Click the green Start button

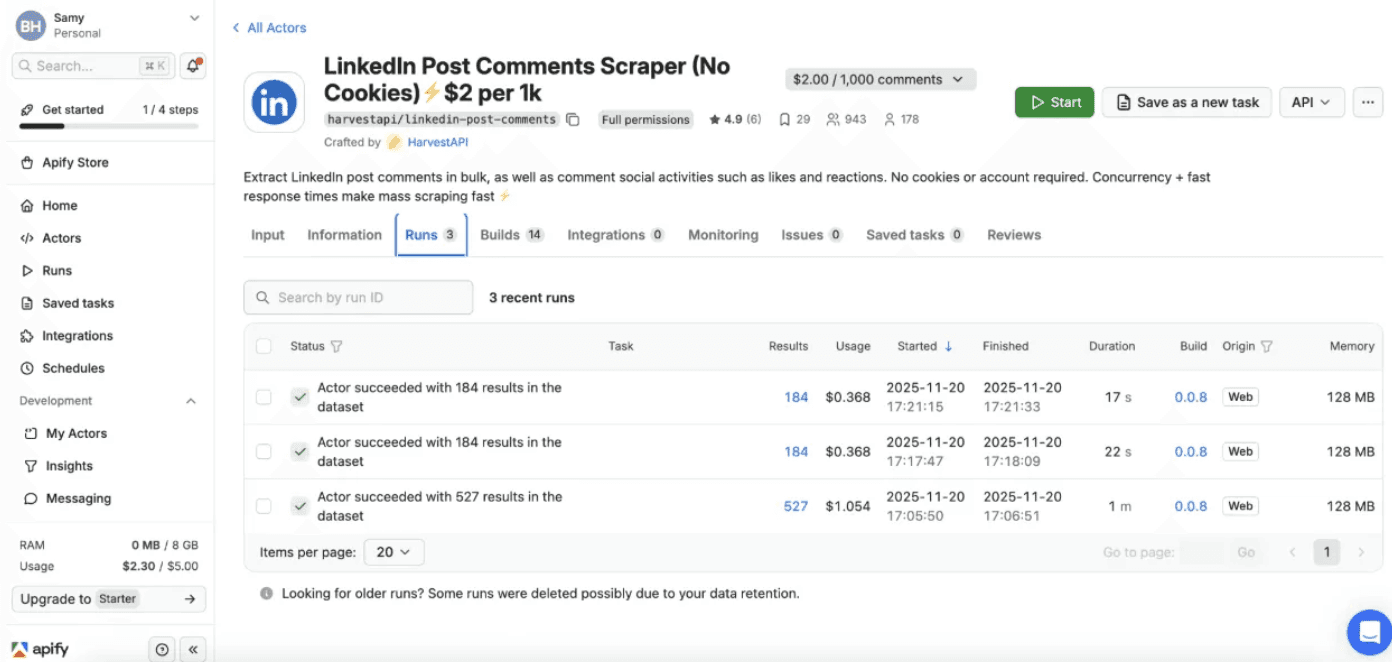[x=1054, y=102]
